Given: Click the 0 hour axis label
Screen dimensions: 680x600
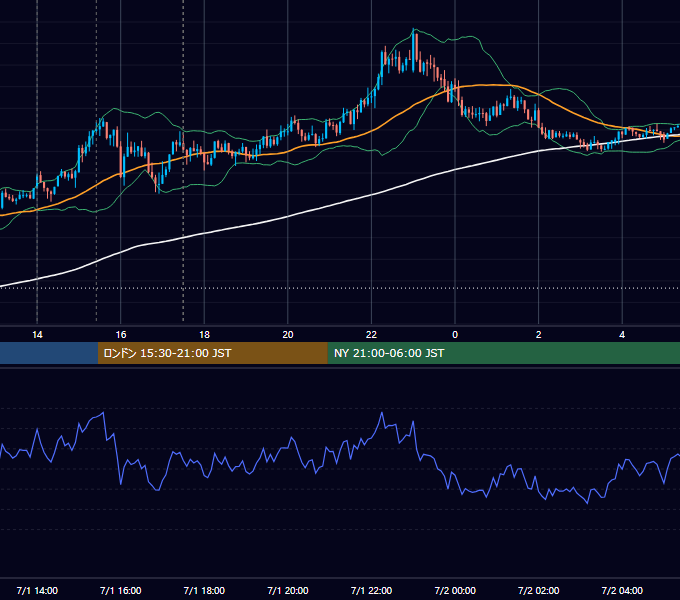Looking at the screenshot, I should click(x=455, y=335).
